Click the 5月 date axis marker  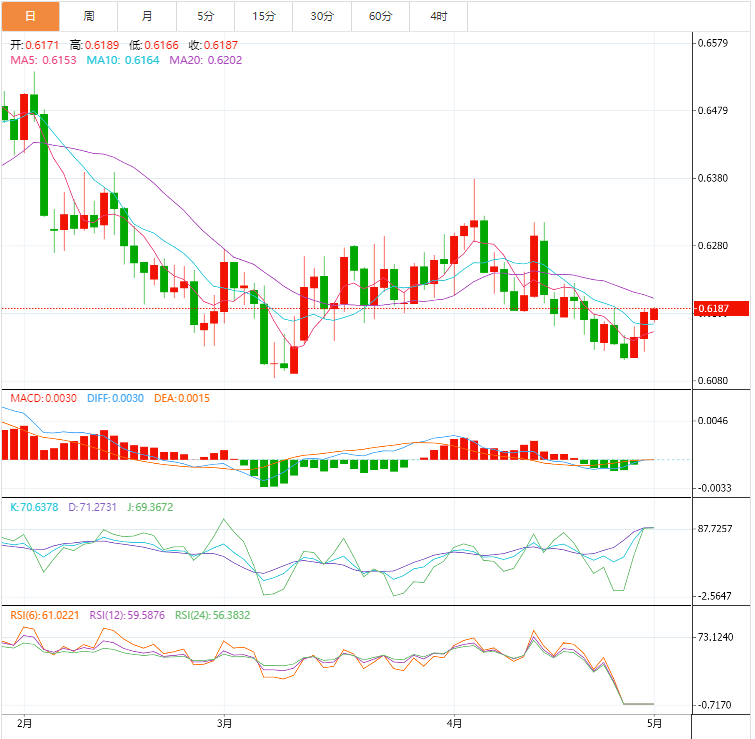[654, 723]
